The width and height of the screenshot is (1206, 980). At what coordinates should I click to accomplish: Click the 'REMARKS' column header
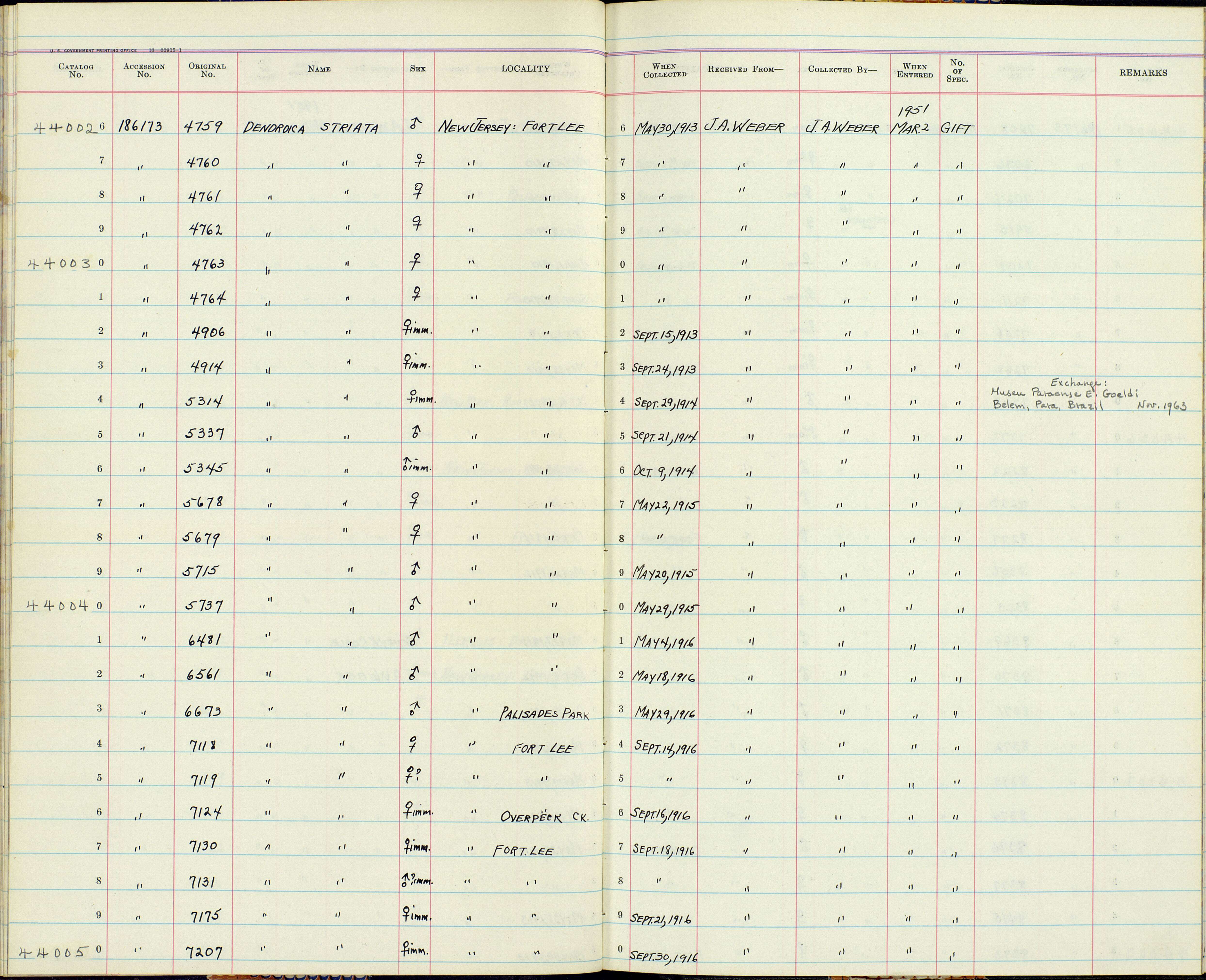coord(1143,73)
